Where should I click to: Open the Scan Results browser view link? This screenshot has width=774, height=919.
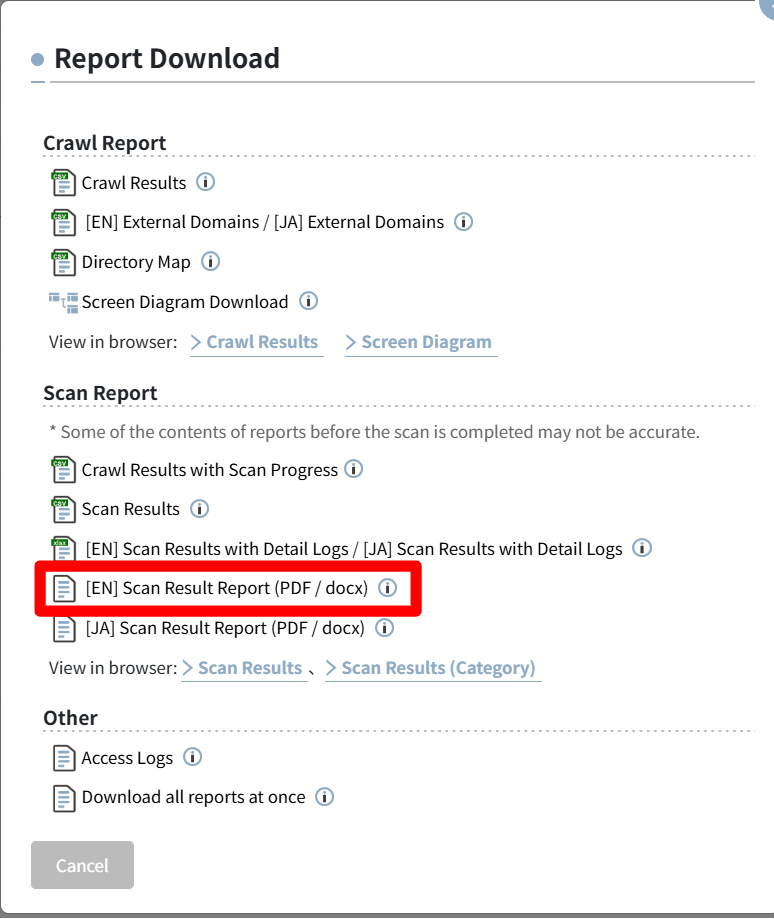click(244, 668)
